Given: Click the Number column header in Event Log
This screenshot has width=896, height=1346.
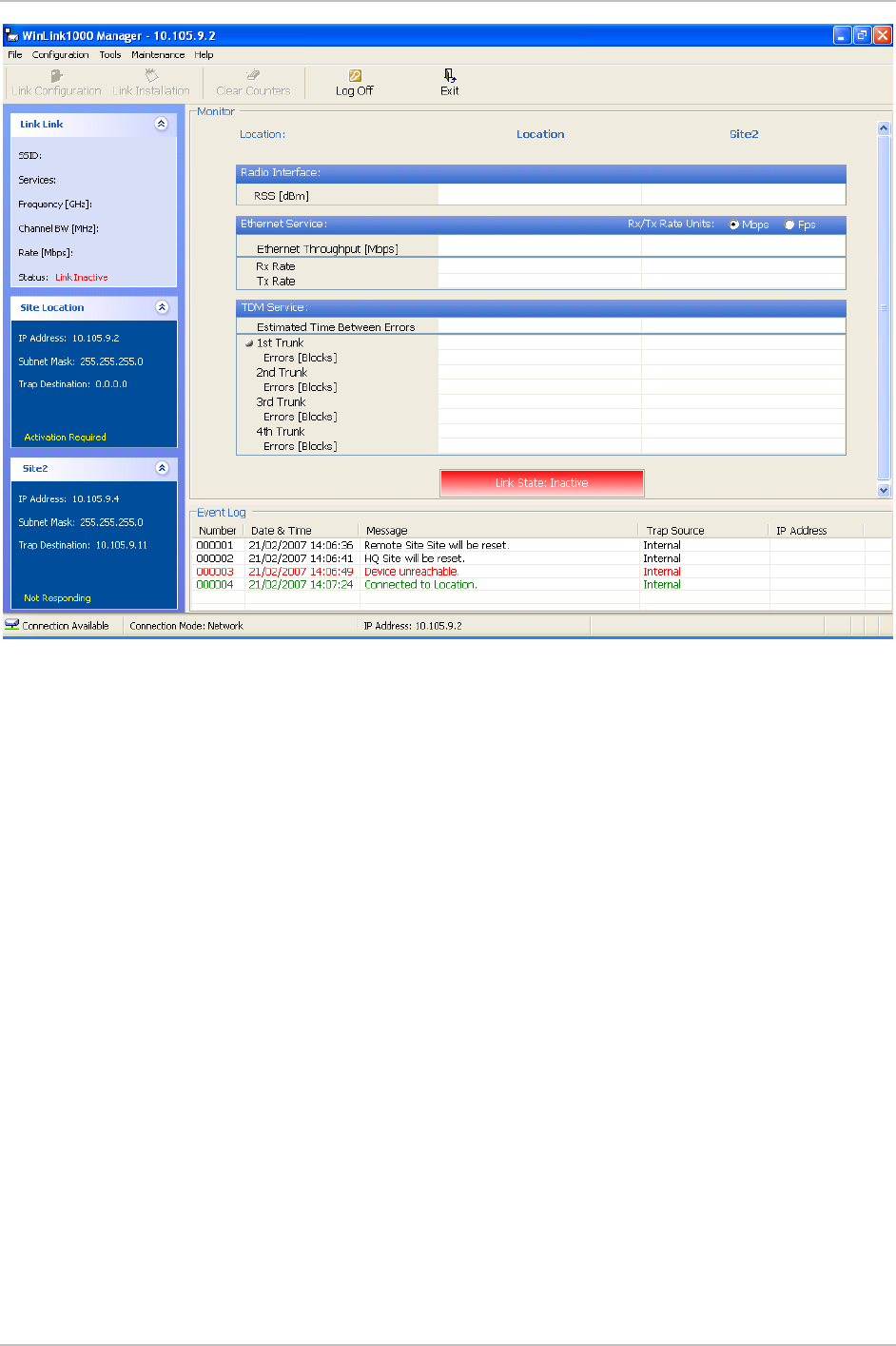Looking at the screenshot, I should (x=218, y=531).
